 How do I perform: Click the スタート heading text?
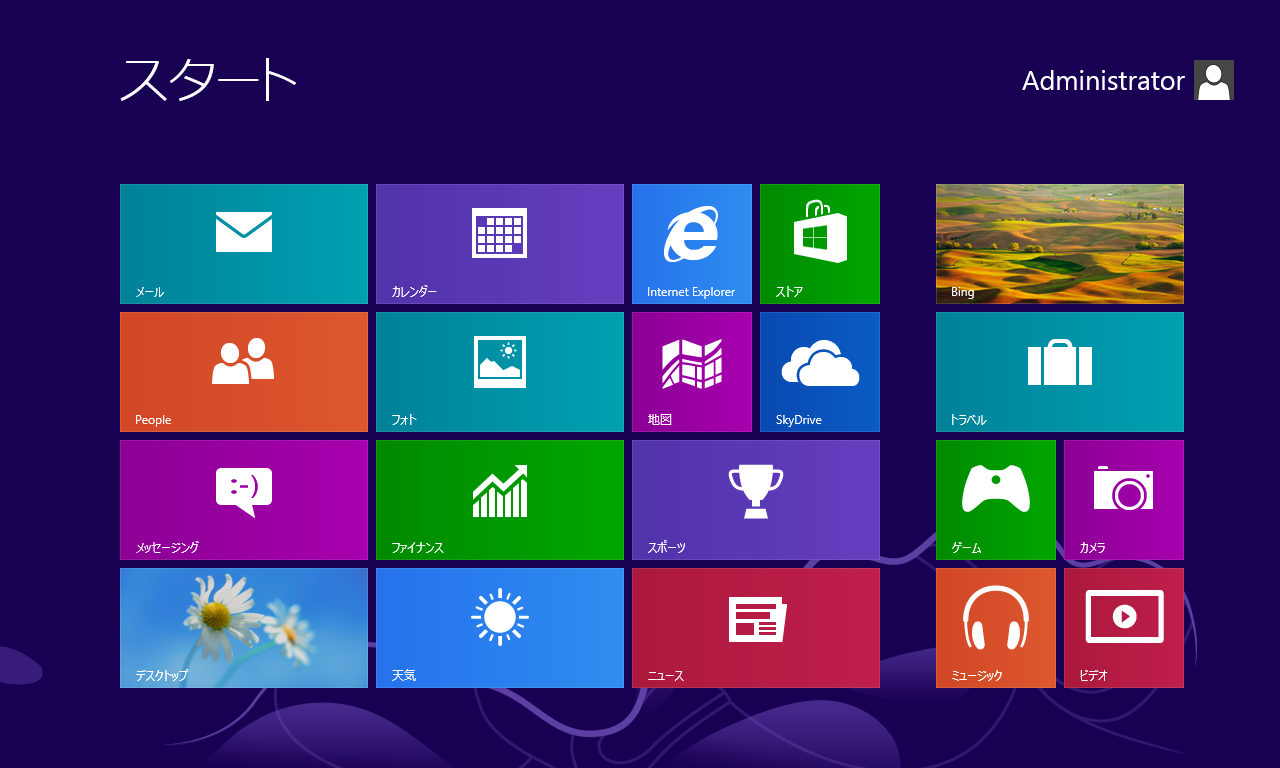[x=209, y=79]
